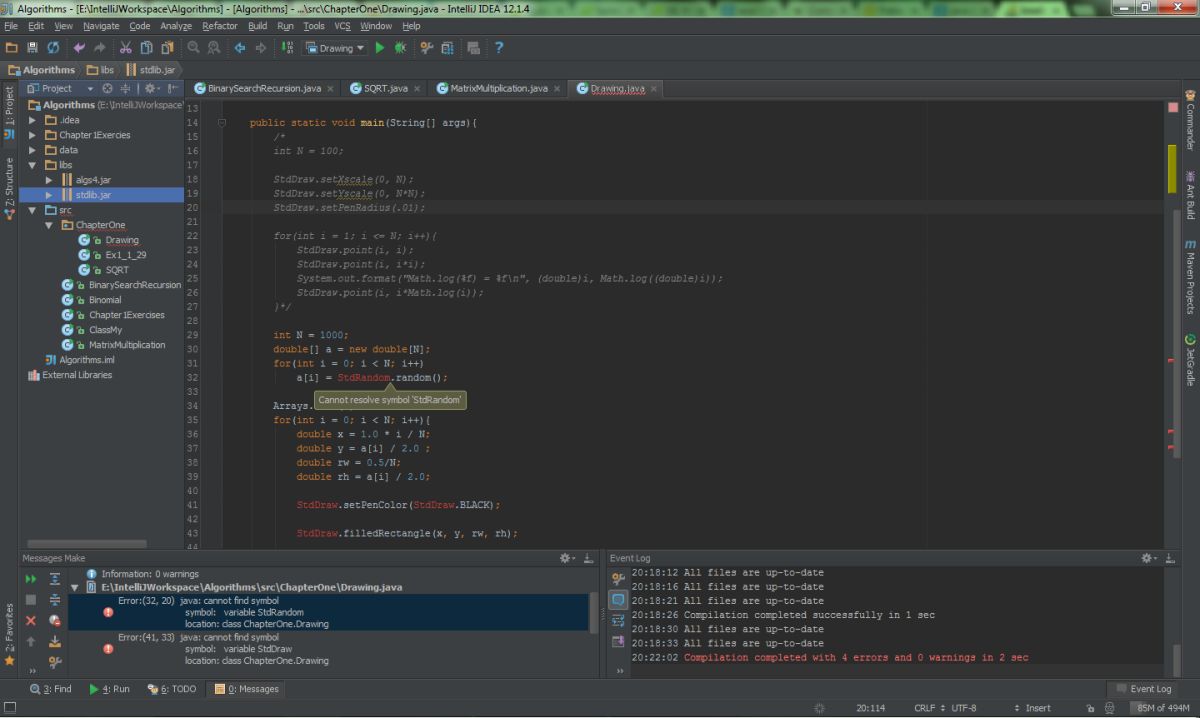Open the Ant Build side panel
Screen dimensions: 1200x718
1190,194
